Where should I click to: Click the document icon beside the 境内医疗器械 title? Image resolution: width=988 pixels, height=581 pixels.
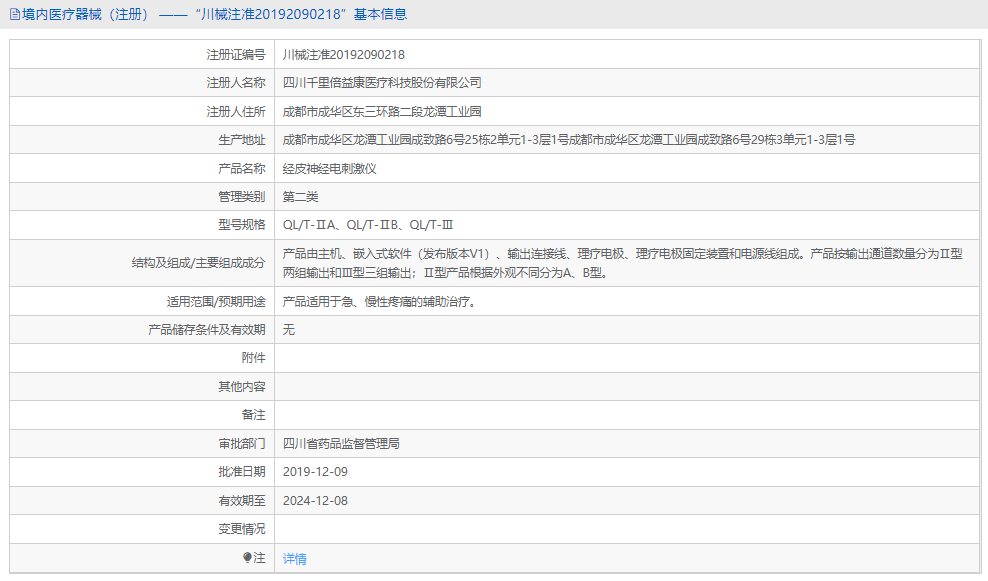click(x=14, y=14)
